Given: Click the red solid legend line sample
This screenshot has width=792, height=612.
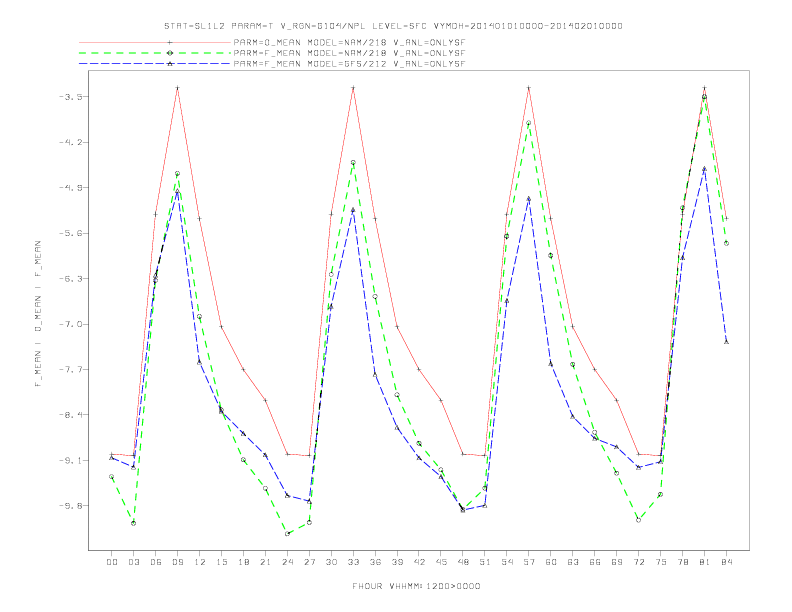Looking at the screenshot, I should [155, 42].
